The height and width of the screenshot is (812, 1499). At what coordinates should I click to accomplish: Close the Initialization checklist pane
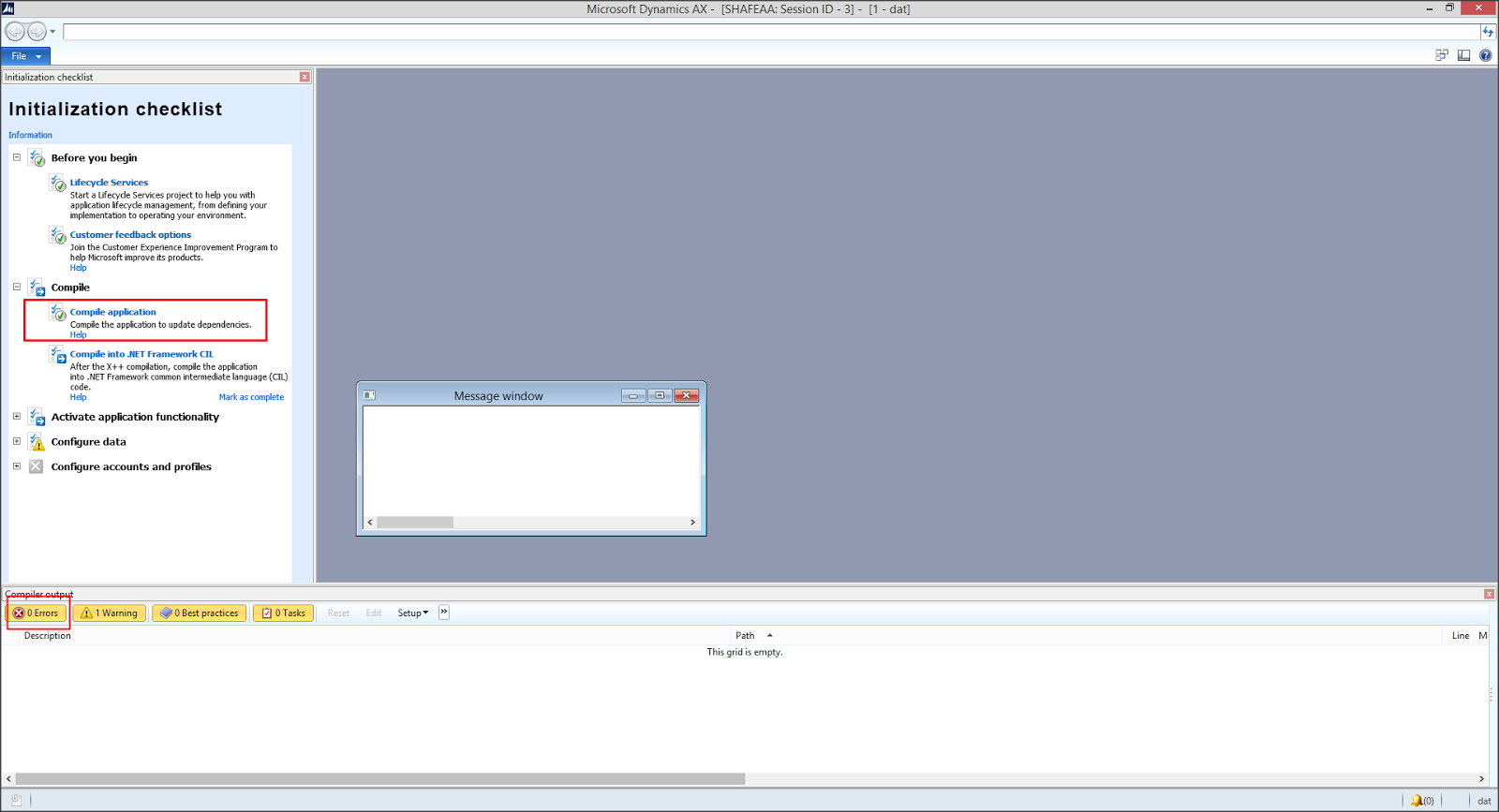click(304, 77)
